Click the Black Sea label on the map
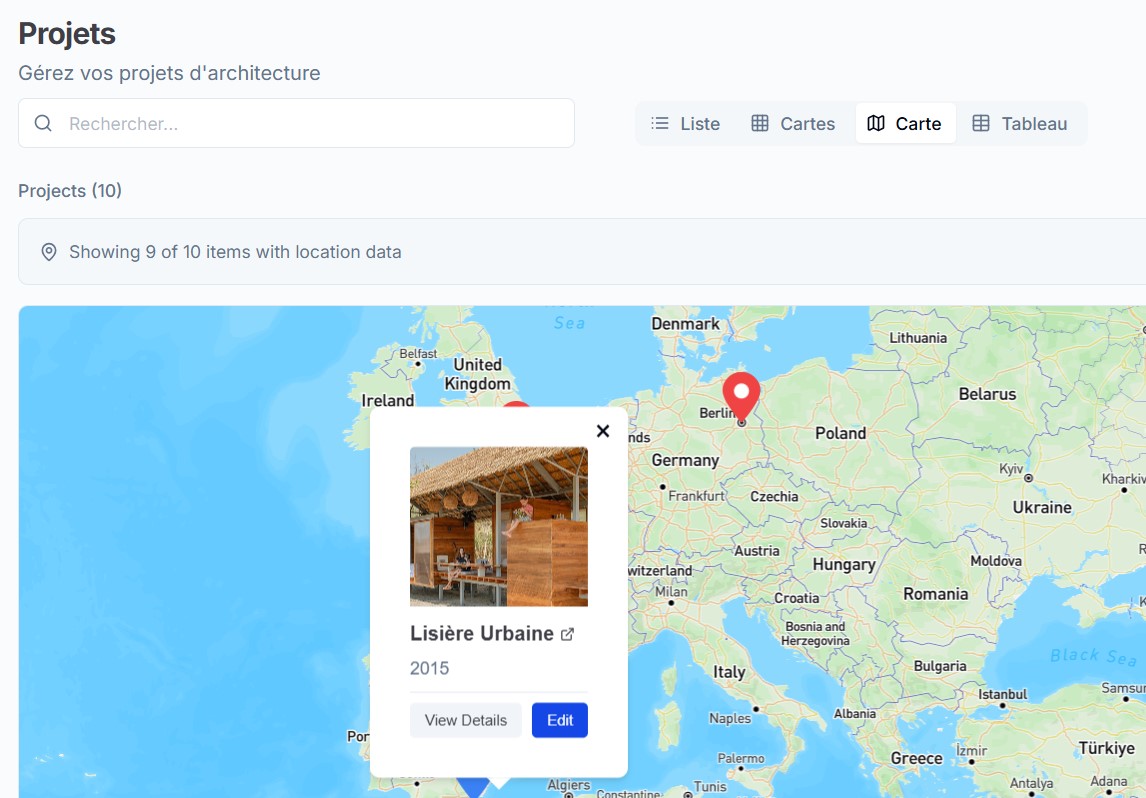1146x798 pixels. [1092, 656]
